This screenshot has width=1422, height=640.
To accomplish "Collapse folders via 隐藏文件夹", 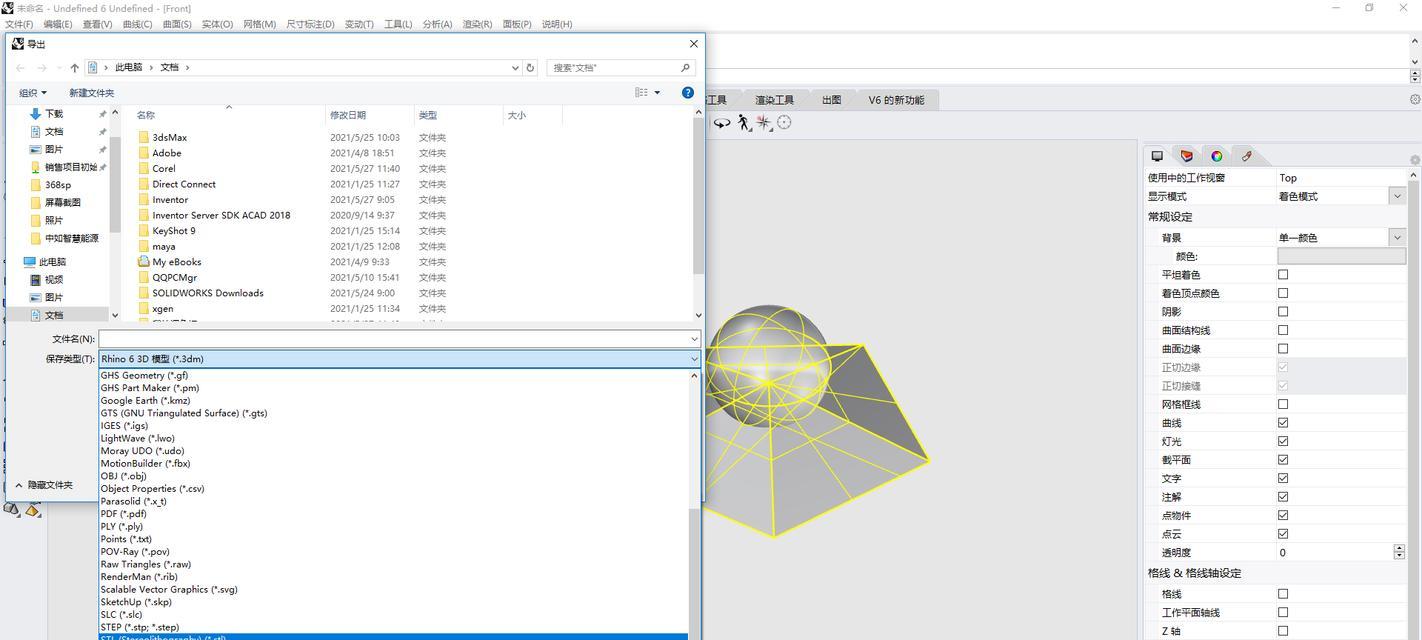I will tap(43, 485).
